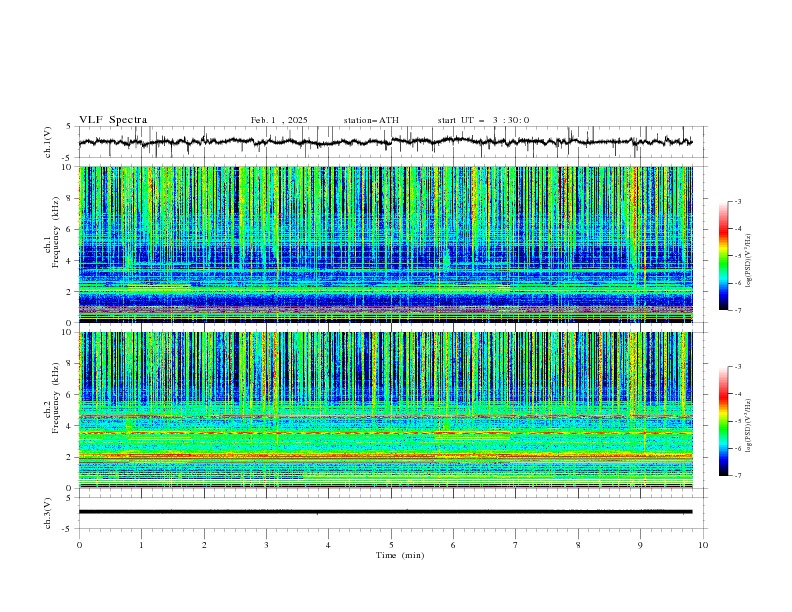The image size is (792, 612).
Task: Click the ch.1 spectrogram color scale bar
Action: pyautogui.click(x=723, y=256)
